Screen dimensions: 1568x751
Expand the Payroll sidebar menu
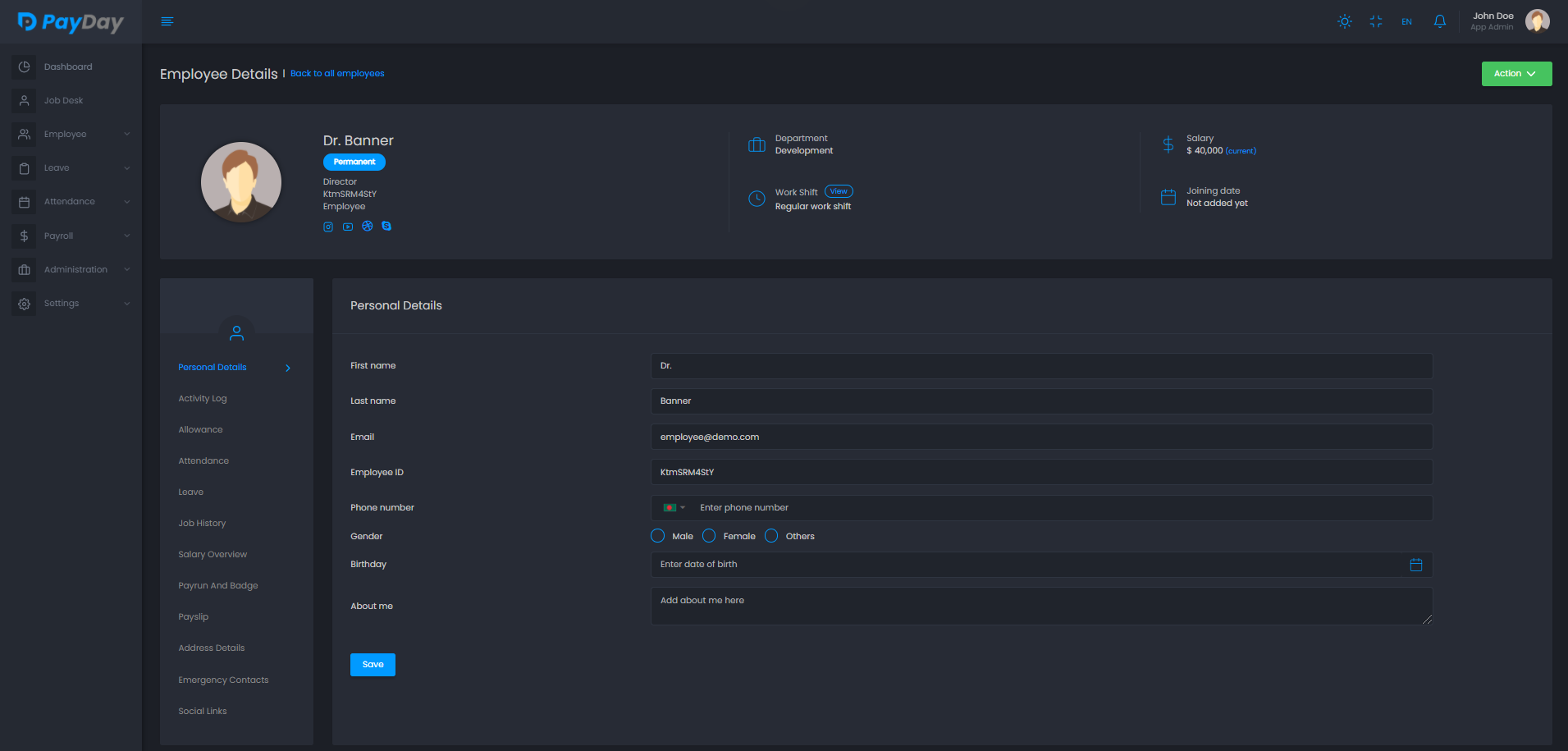click(71, 236)
